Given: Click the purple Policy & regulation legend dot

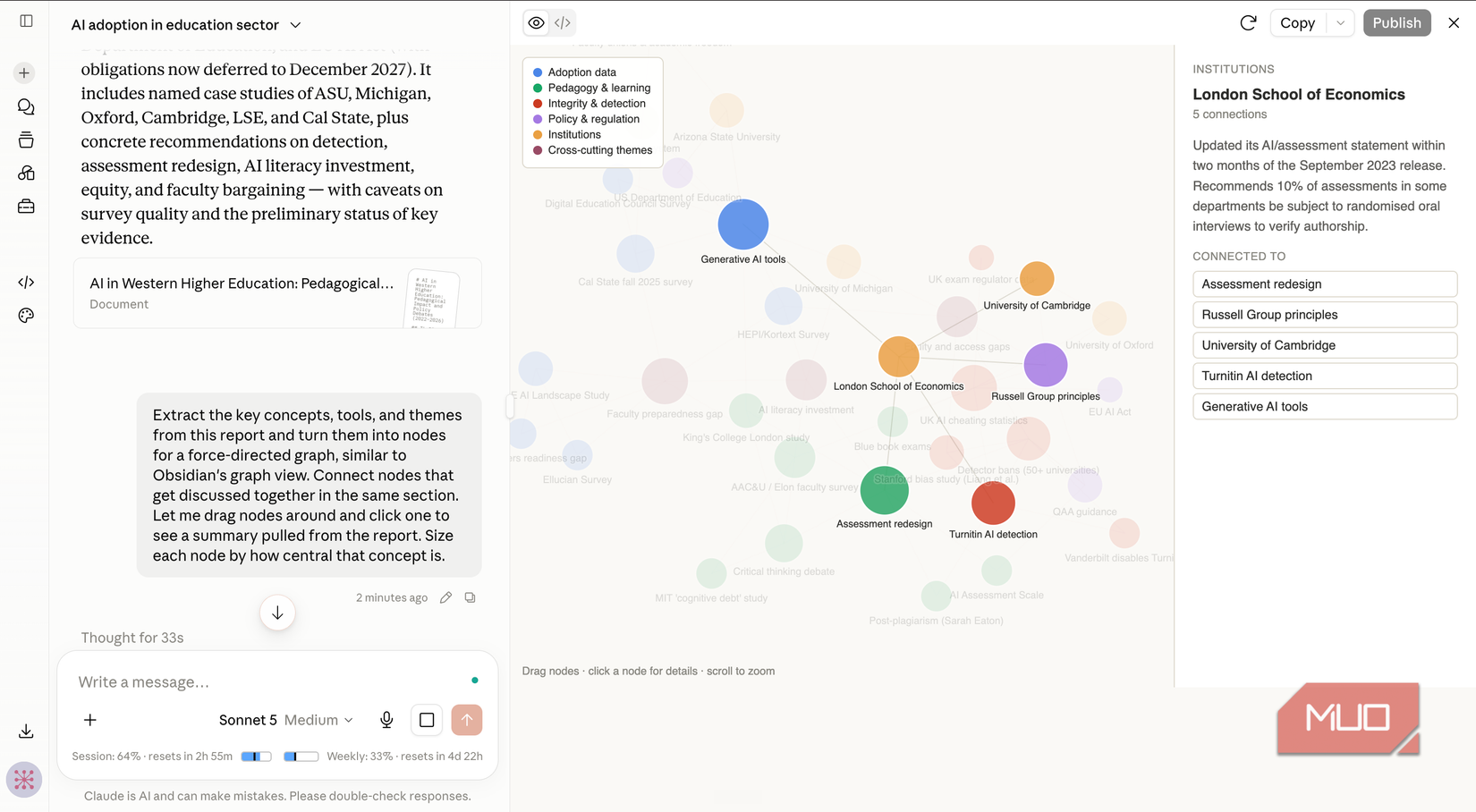Looking at the screenshot, I should (x=538, y=119).
